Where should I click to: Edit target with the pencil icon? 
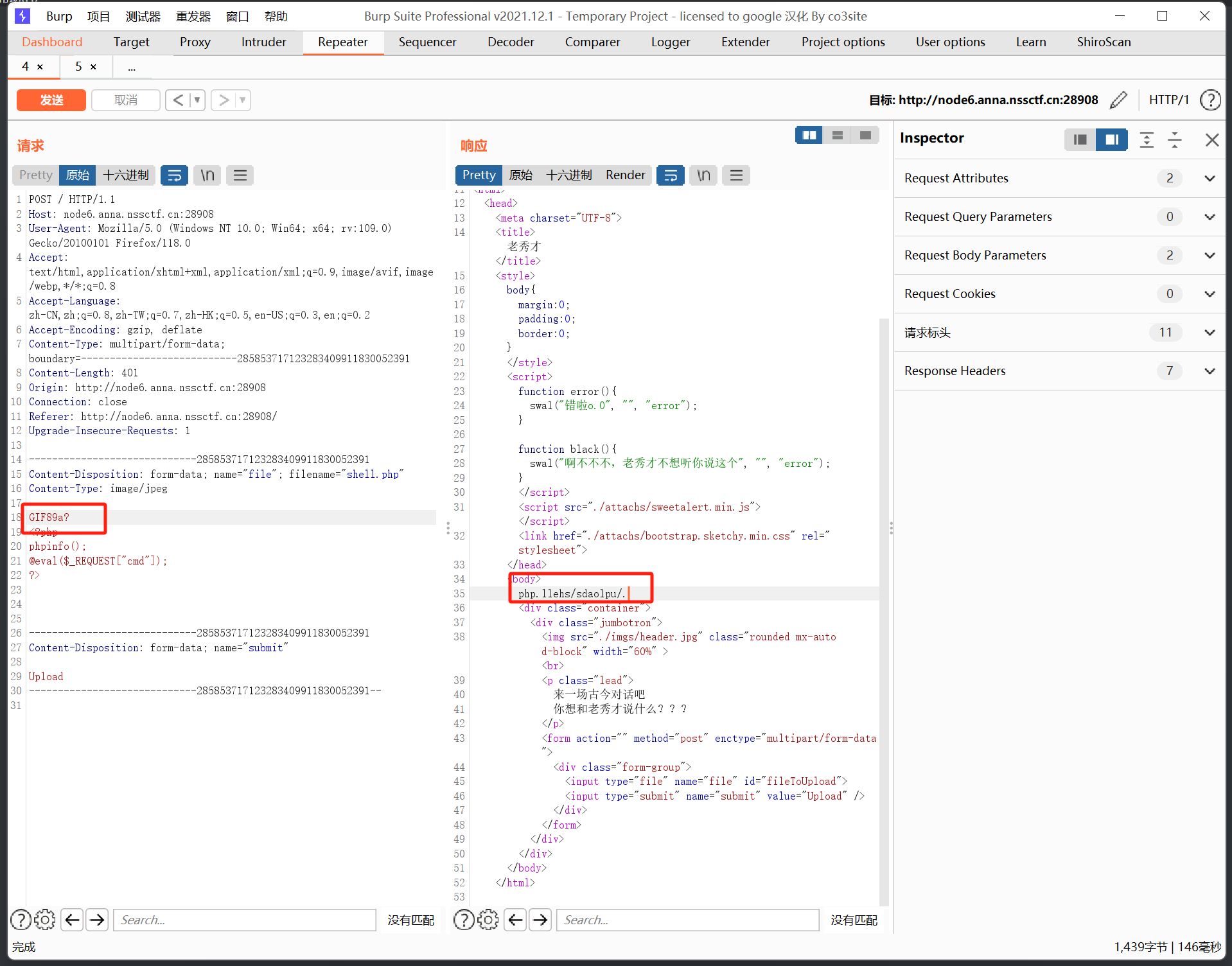point(1118,100)
